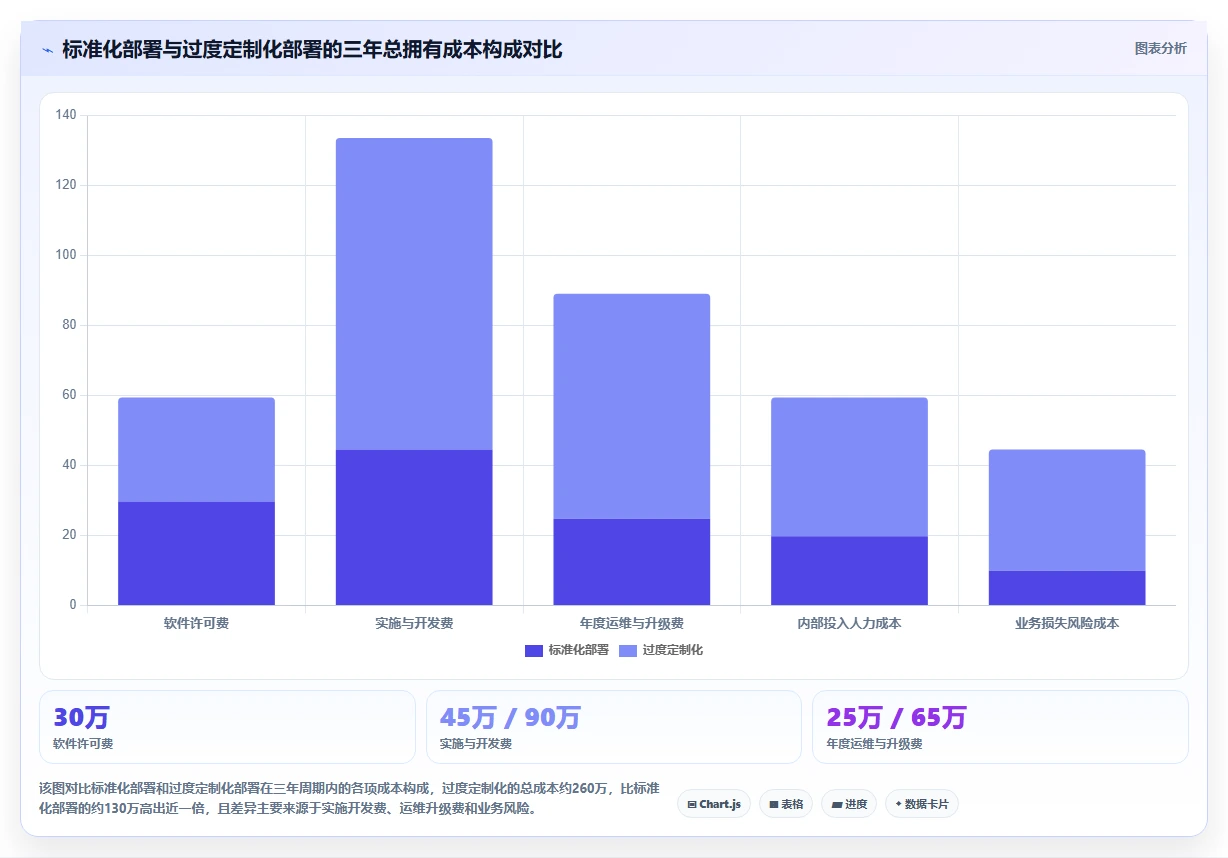This screenshot has width=1228, height=858.
Task: Click the 年度运维与升级费 标准化部署 bar segment
Action: 632,562
